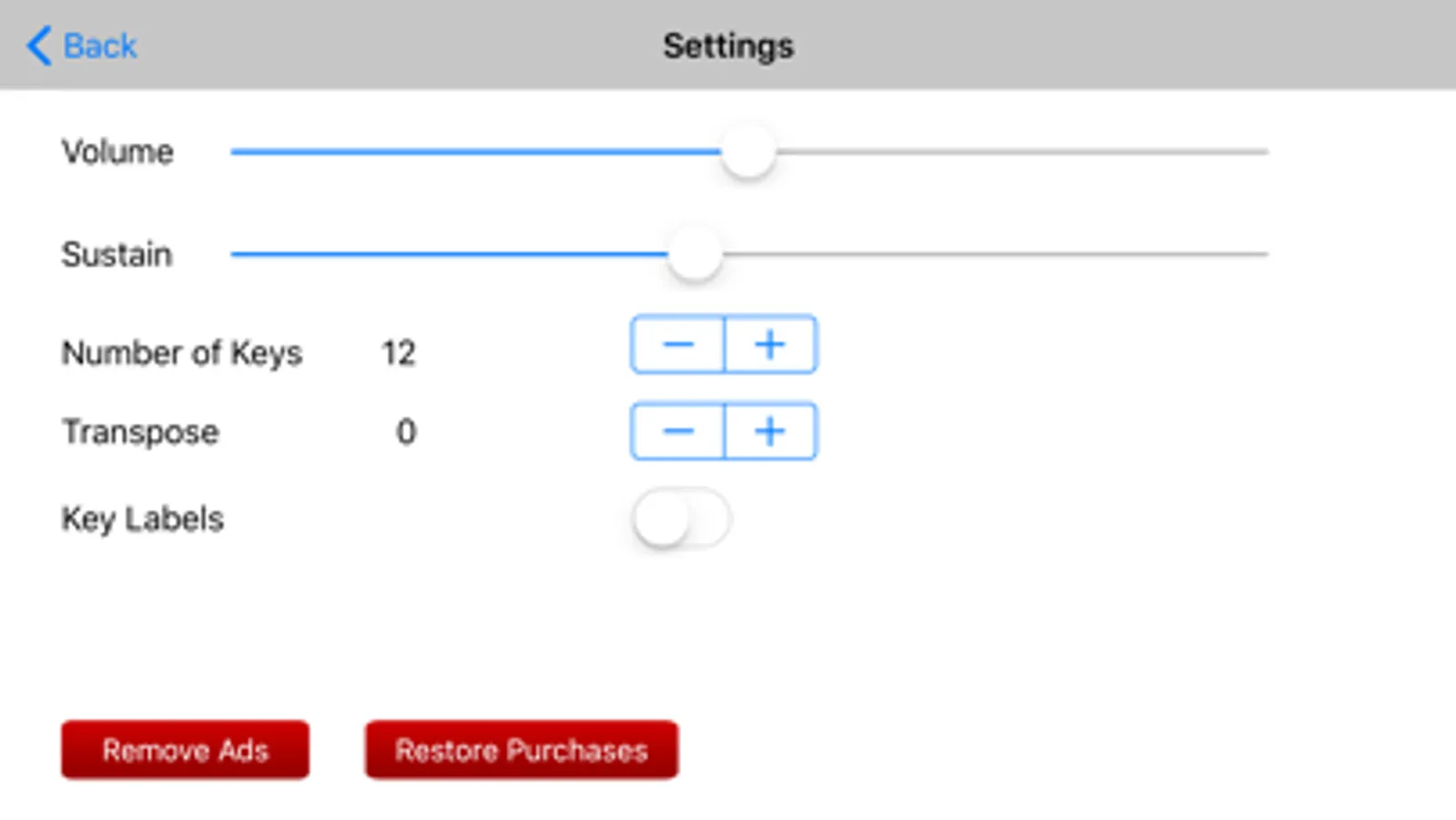The height and width of the screenshot is (820, 1456).
Task: Set Volume to maximum at track's right end
Action: pos(1266,152)
